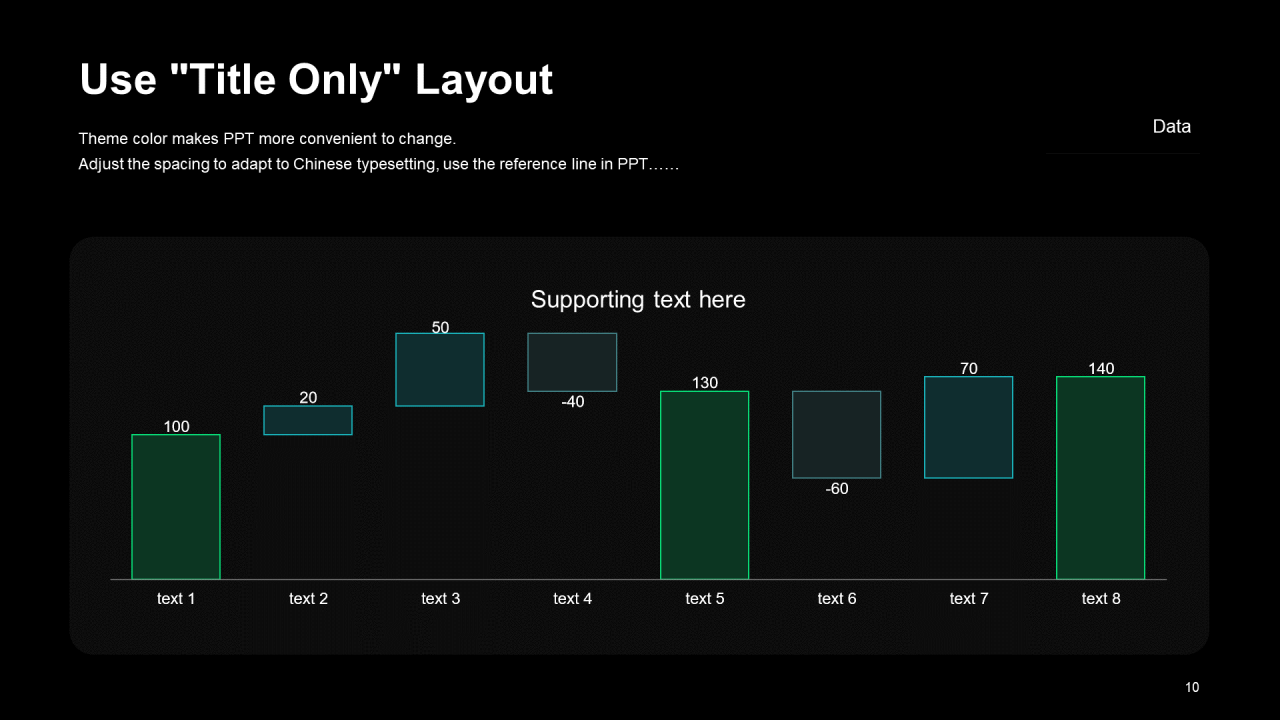Select the green bar above text 1
Screen dimensions: 1280x720
[x=176, y=507]
